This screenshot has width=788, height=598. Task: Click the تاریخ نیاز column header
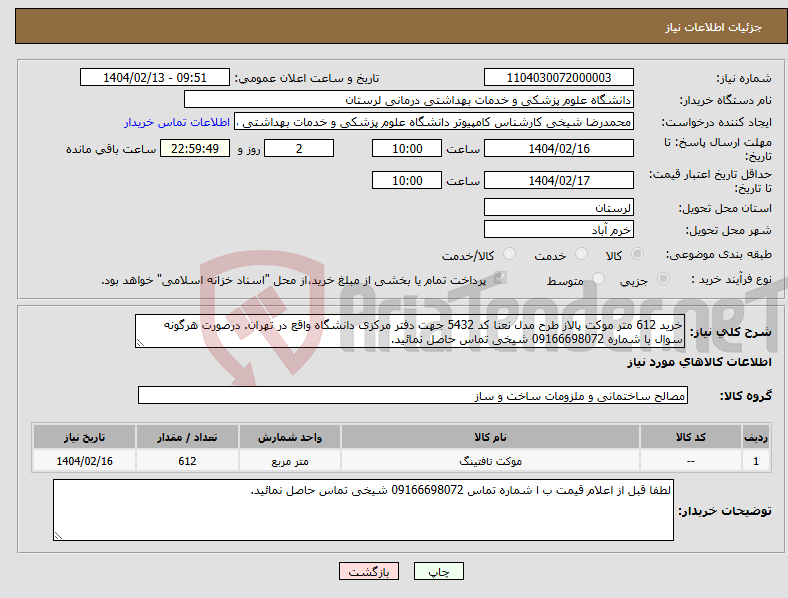(x=84, y=437)
